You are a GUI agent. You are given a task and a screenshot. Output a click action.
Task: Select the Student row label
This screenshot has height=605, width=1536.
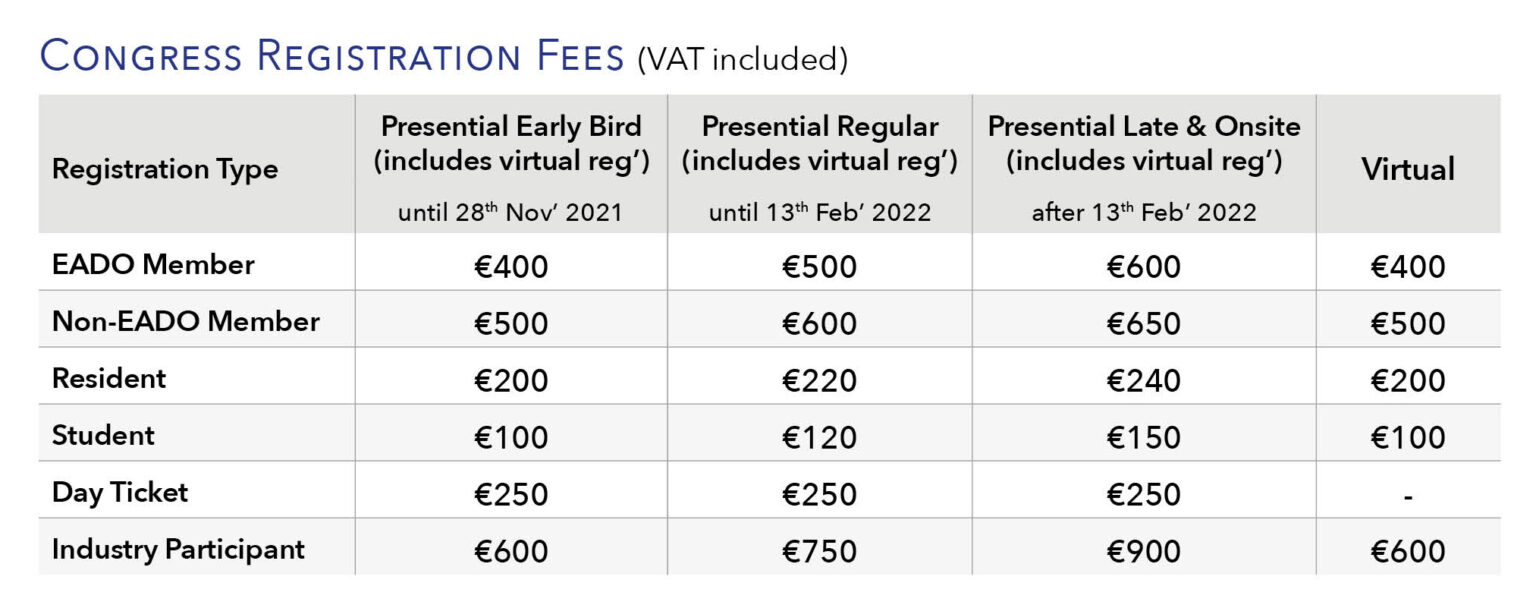coord(103,435)
